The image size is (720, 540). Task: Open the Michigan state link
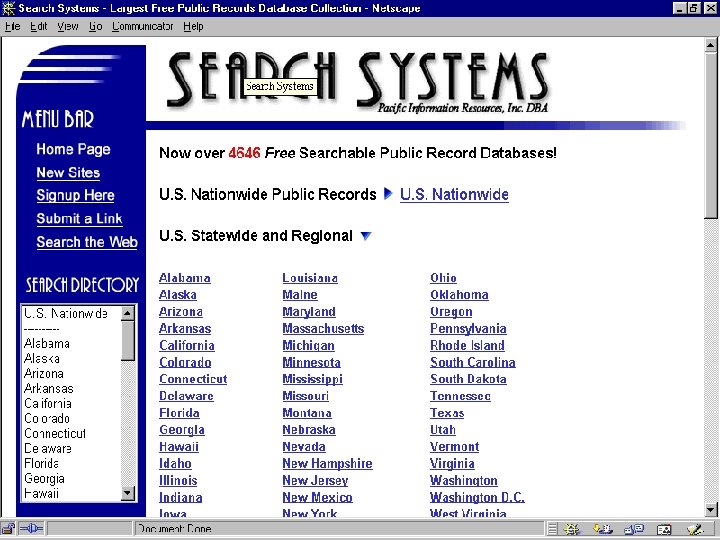pyautogui.click(x=309, y=346)
